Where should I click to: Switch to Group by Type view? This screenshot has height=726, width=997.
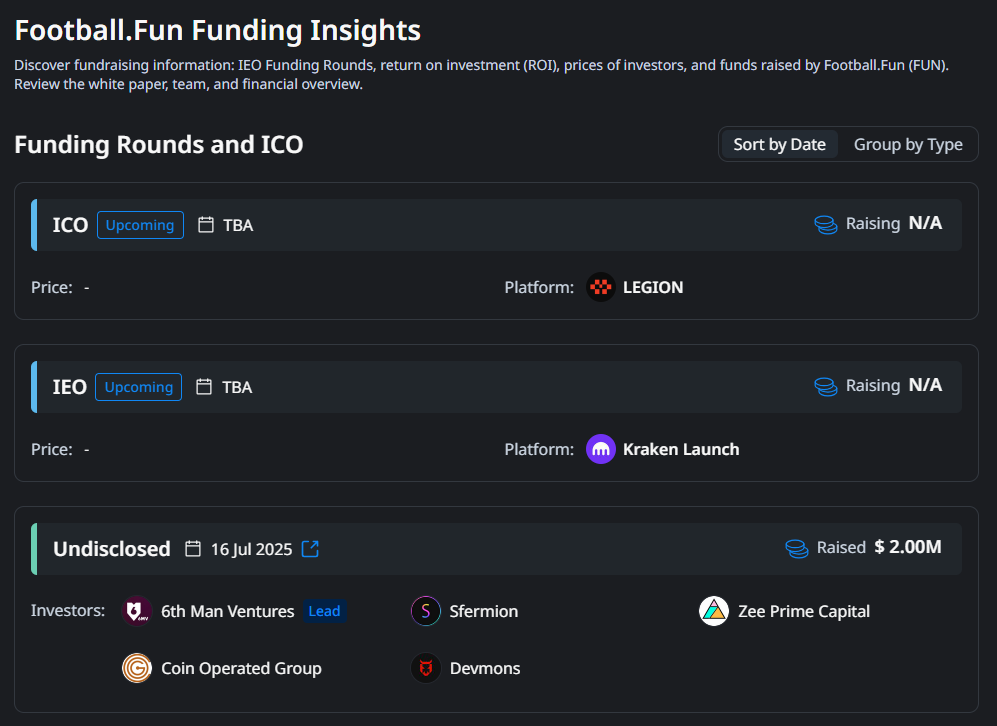coord(908,144)
